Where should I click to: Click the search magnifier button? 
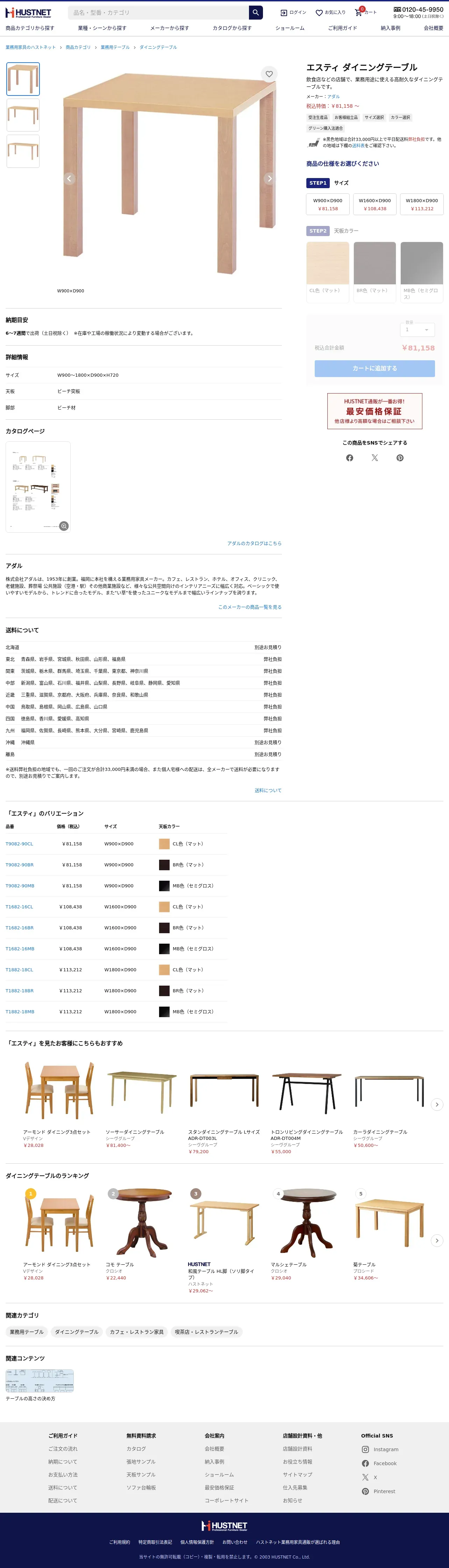coord(256,12)
